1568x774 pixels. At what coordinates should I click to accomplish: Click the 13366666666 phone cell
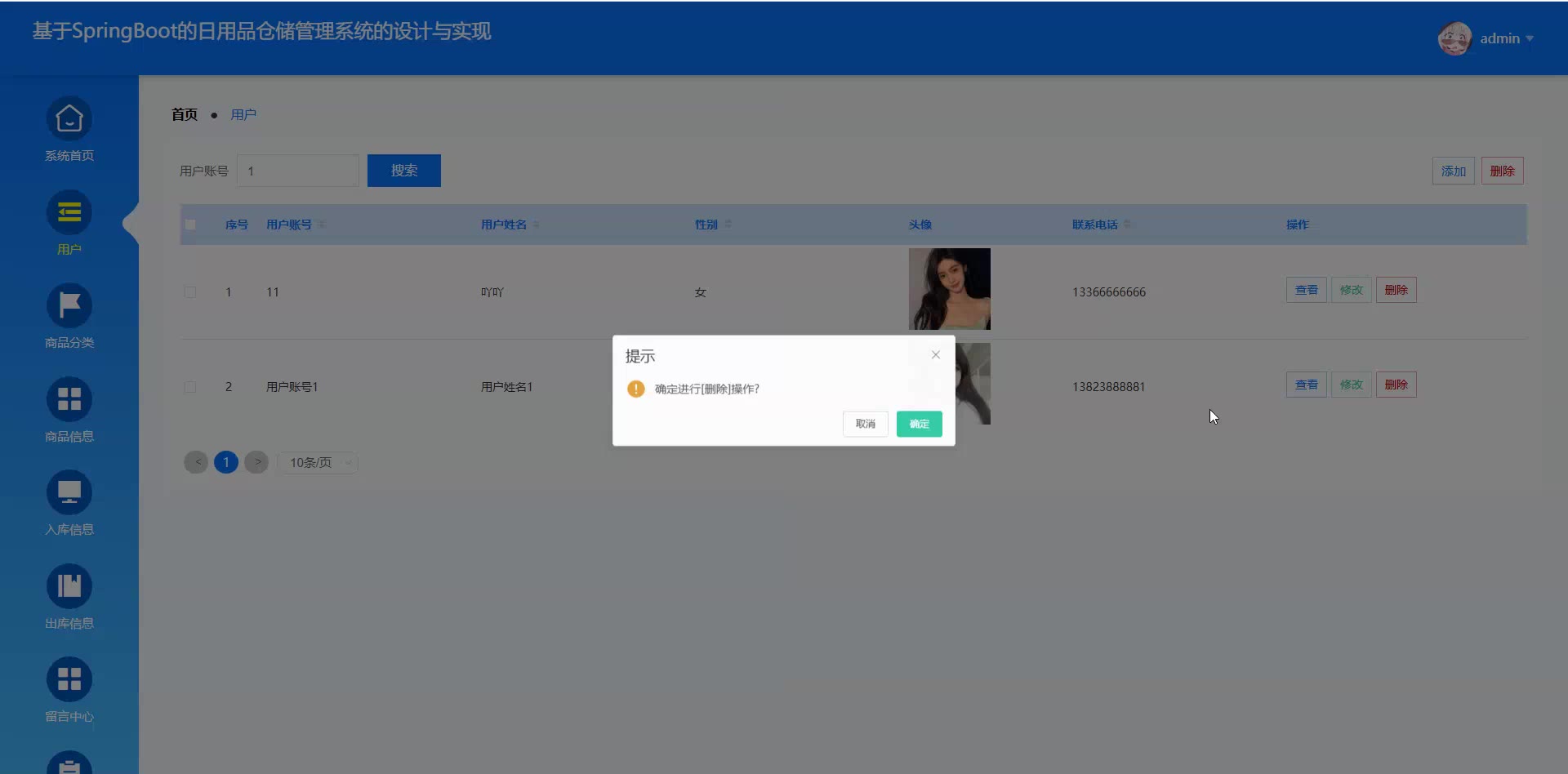pyautogui.click(x=1109, y=292)
